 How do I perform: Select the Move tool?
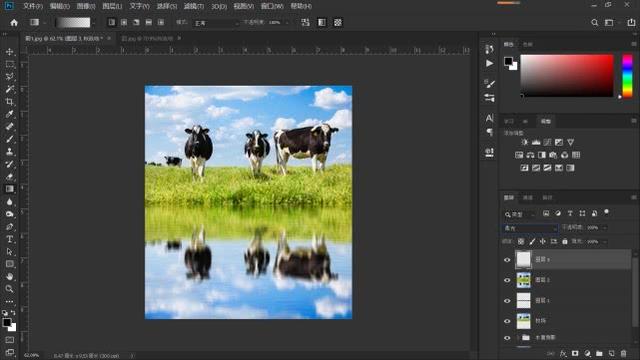point(9,52)
